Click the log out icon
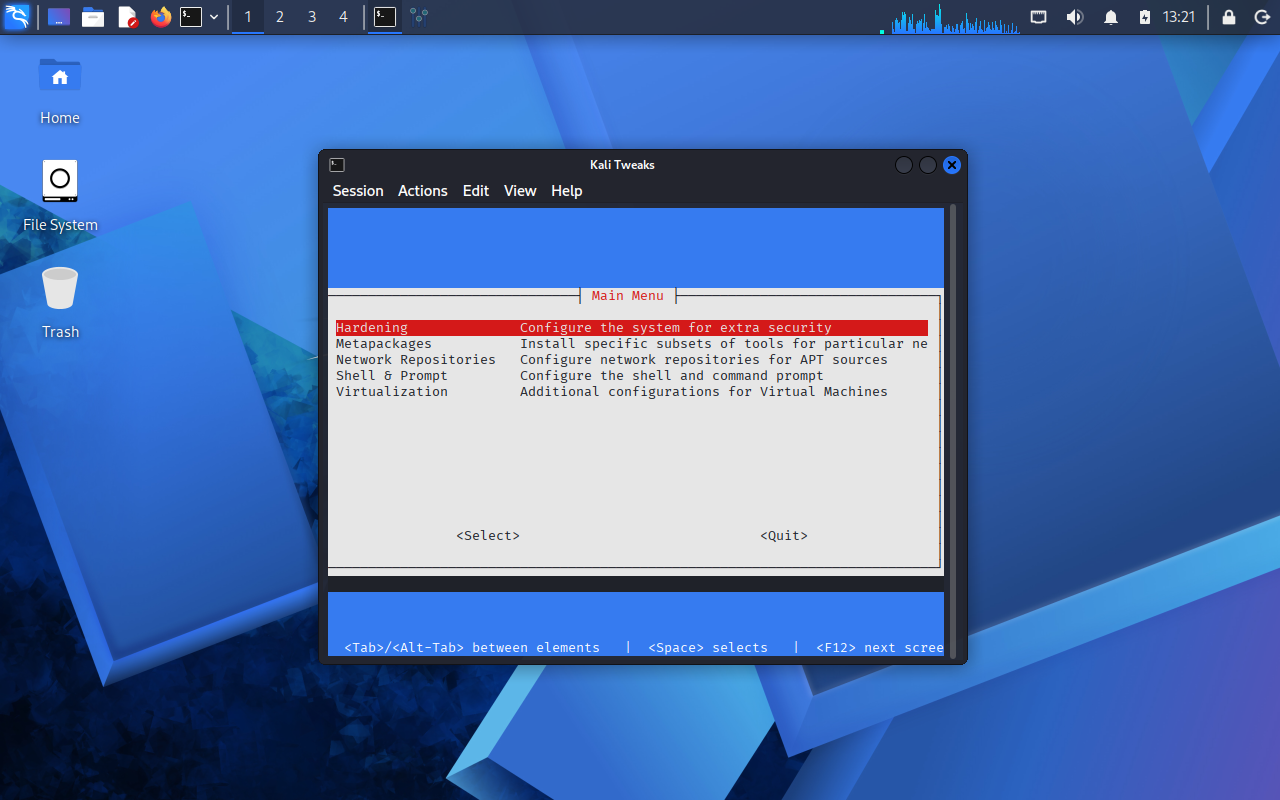The width and height of the screenshot is (1280, 800). (x=1261, y=17)
